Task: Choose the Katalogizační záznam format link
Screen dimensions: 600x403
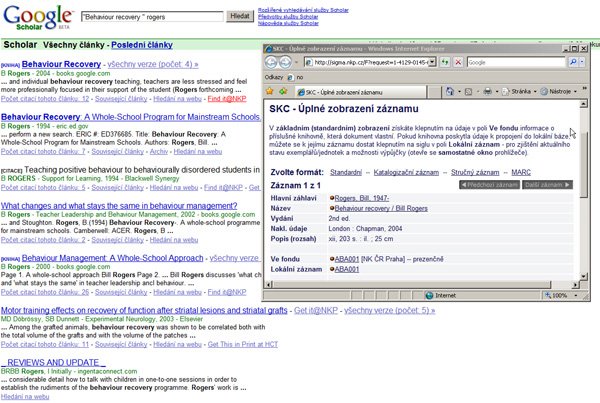Action: pyautogui.click(x=406, y=173)
